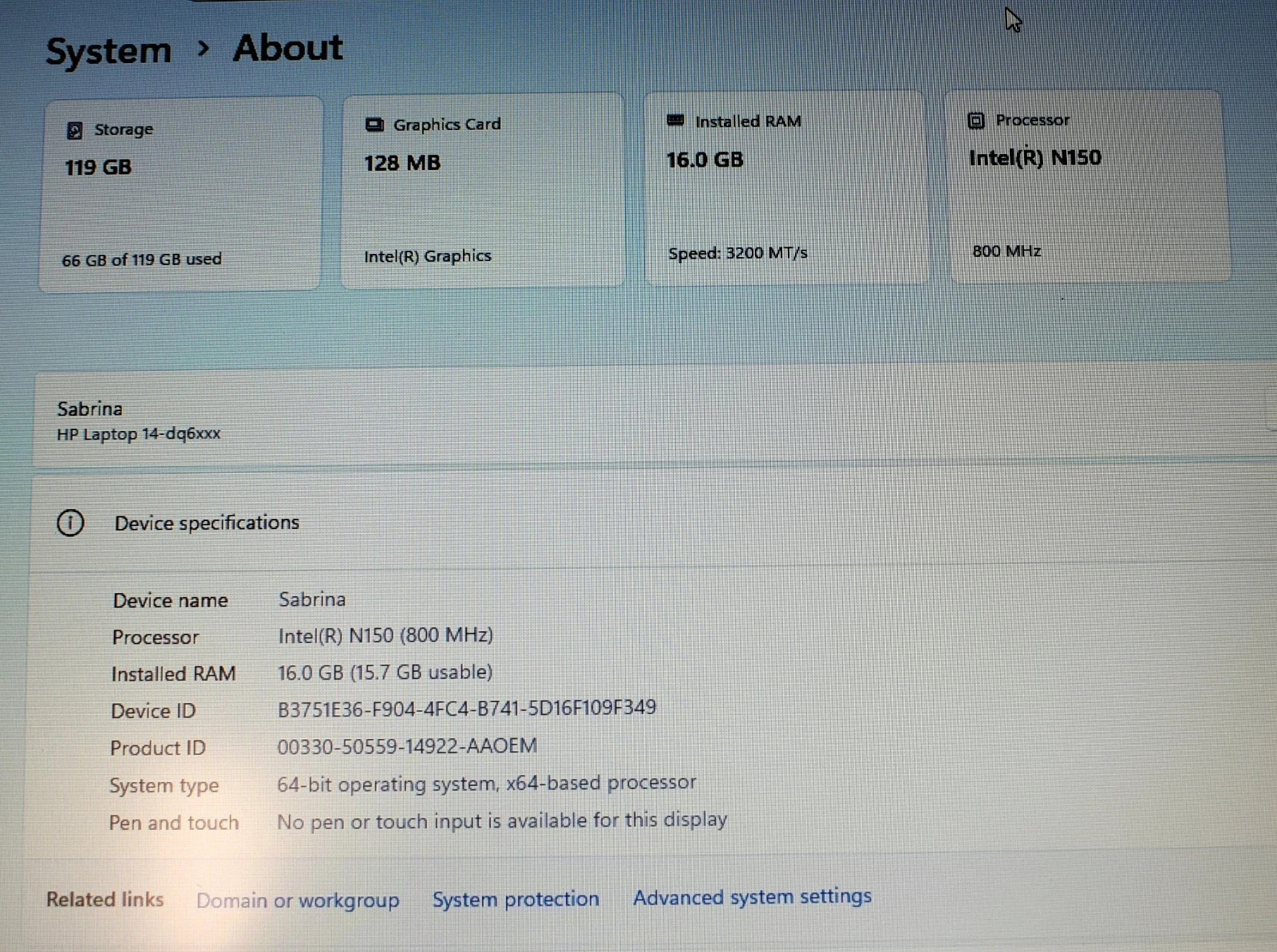Click the About breadcrumb title
The height and width of the screenshot is (952, 1277).
point(288,48)
